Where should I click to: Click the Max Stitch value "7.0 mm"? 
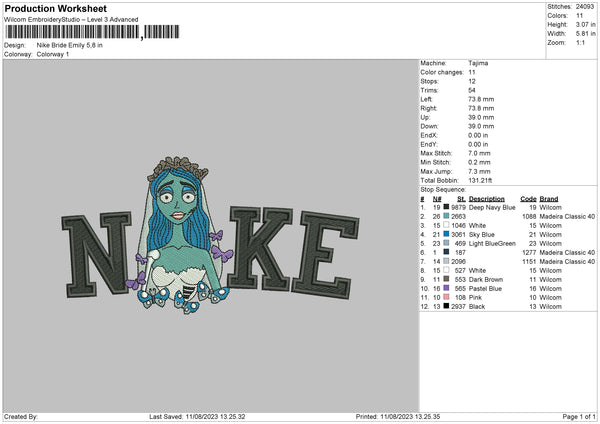pos(479,153)
